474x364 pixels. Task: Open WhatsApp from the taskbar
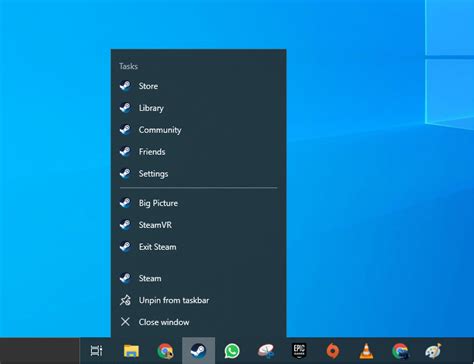(232, 351)
